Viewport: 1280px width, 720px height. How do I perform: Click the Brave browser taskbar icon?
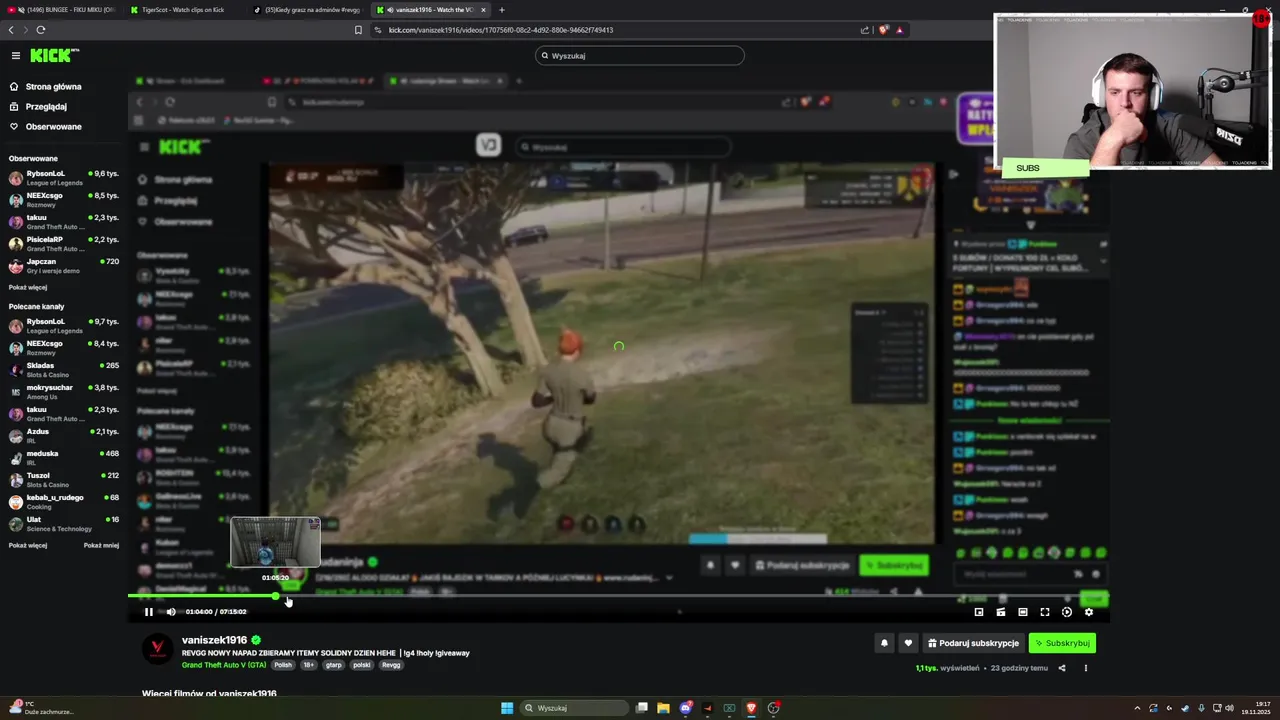751,708
